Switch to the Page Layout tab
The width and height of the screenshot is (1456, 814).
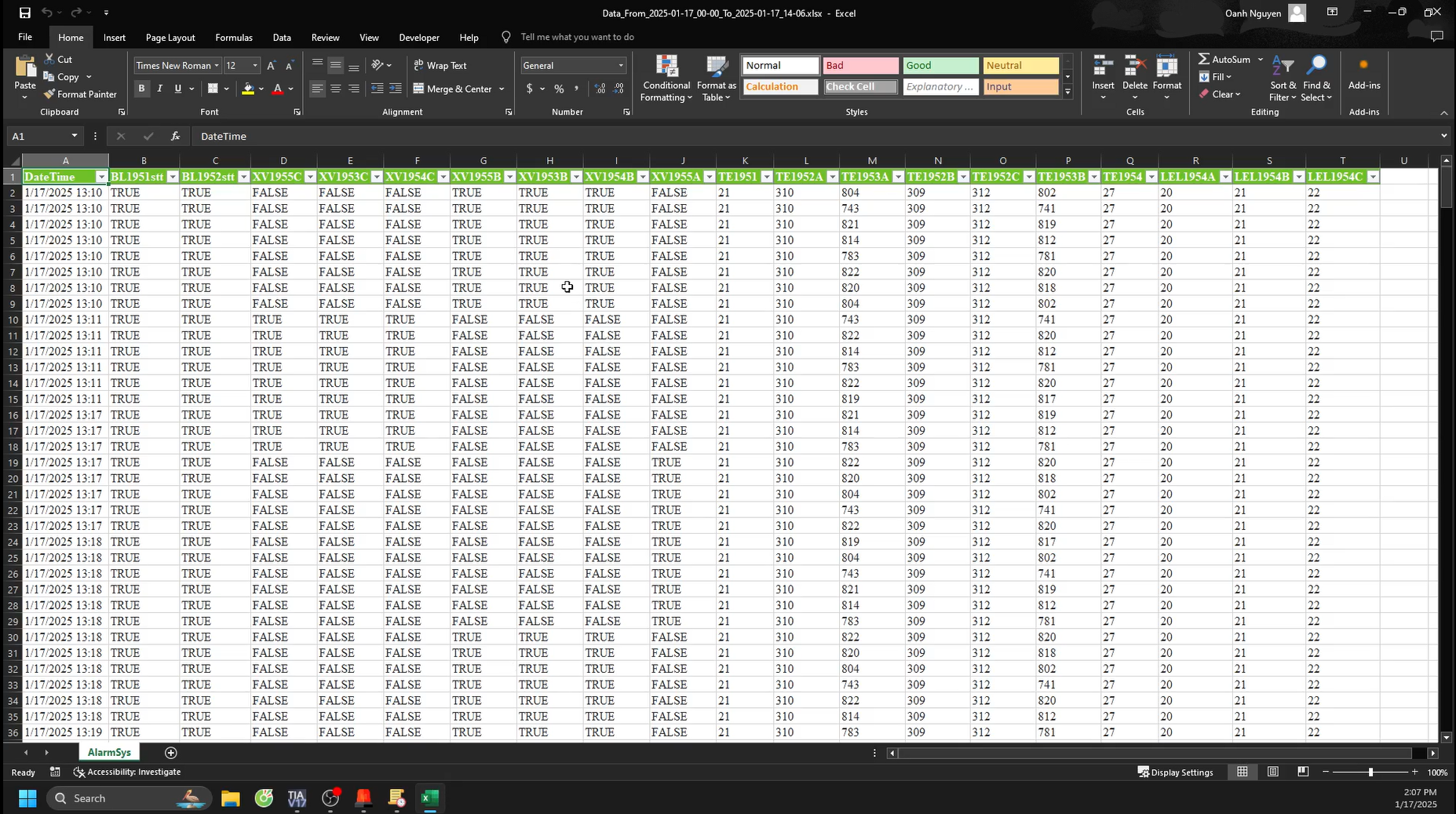pos(170,38)
